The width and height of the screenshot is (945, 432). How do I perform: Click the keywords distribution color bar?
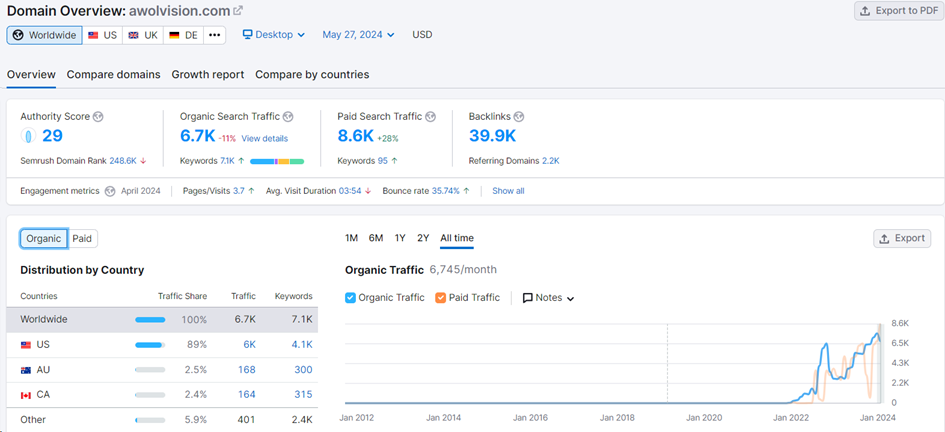(x=276, y=161)
